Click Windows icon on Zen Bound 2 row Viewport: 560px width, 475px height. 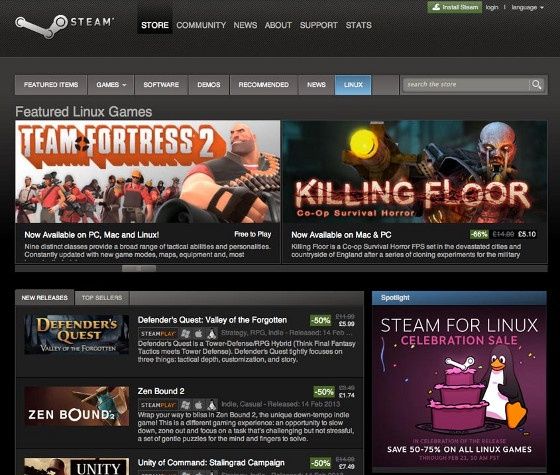185,405
